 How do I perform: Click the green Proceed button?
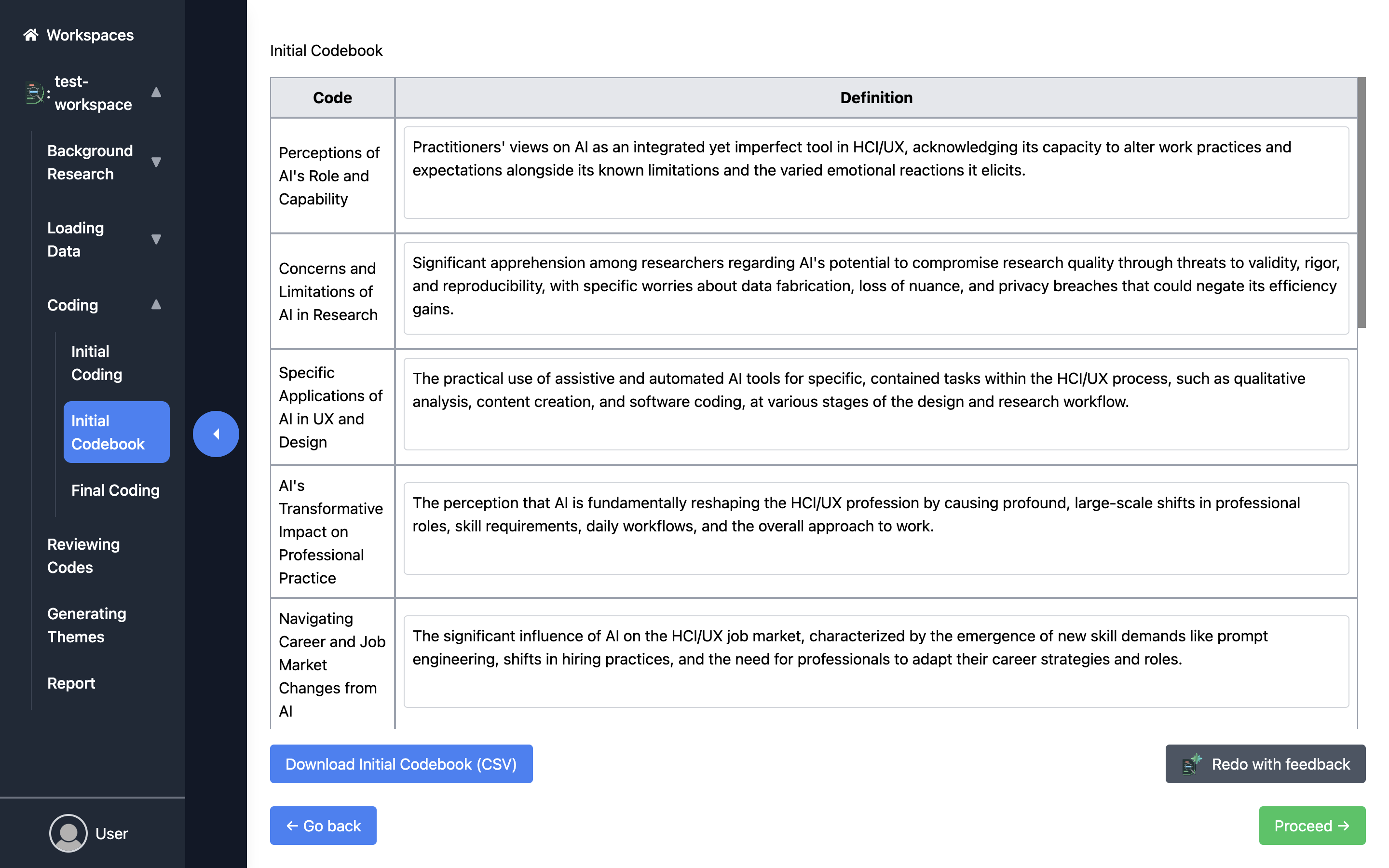pos(1311,826)
